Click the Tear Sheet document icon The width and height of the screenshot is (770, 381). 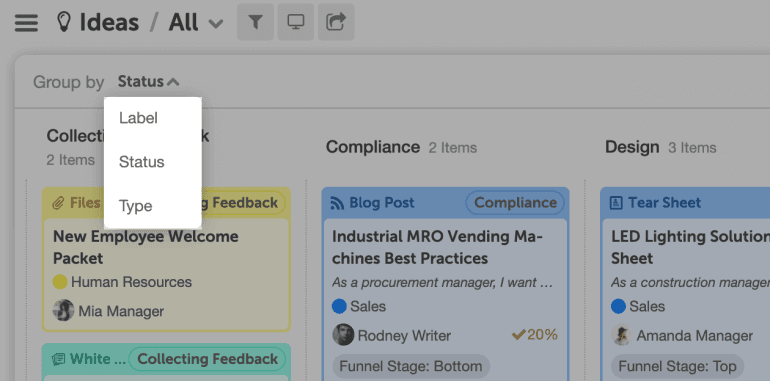pyautogui.click(x=616, y=203)
